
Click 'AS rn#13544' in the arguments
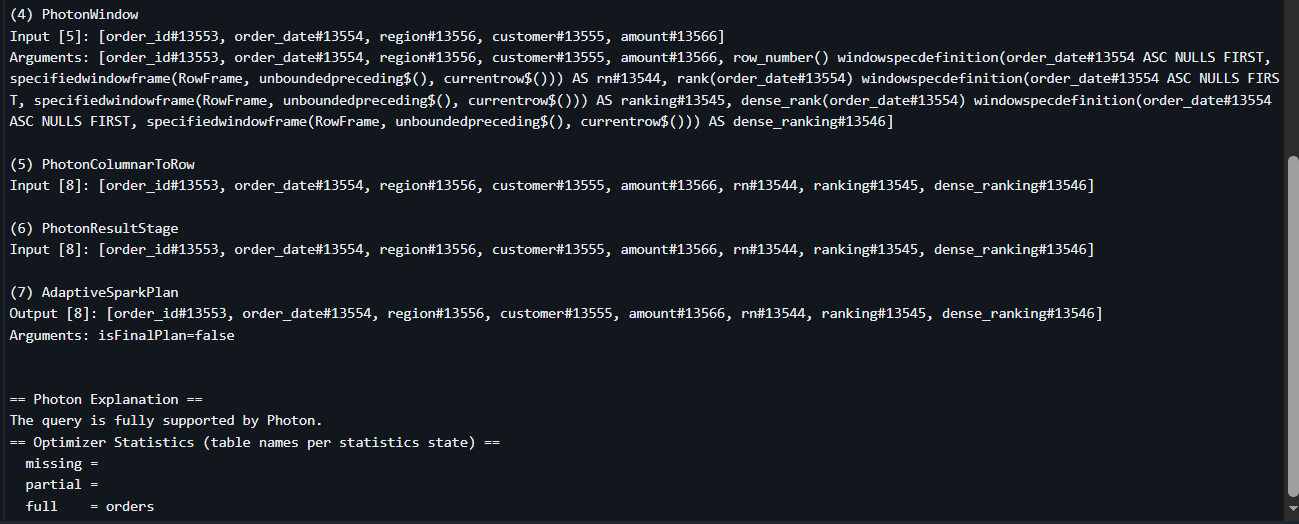point(616,79)
